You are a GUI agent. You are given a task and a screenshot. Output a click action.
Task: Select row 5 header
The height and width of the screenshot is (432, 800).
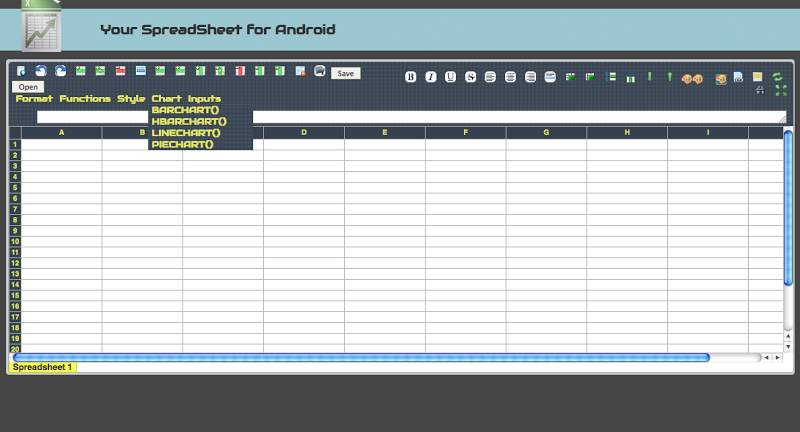(15, 188)
